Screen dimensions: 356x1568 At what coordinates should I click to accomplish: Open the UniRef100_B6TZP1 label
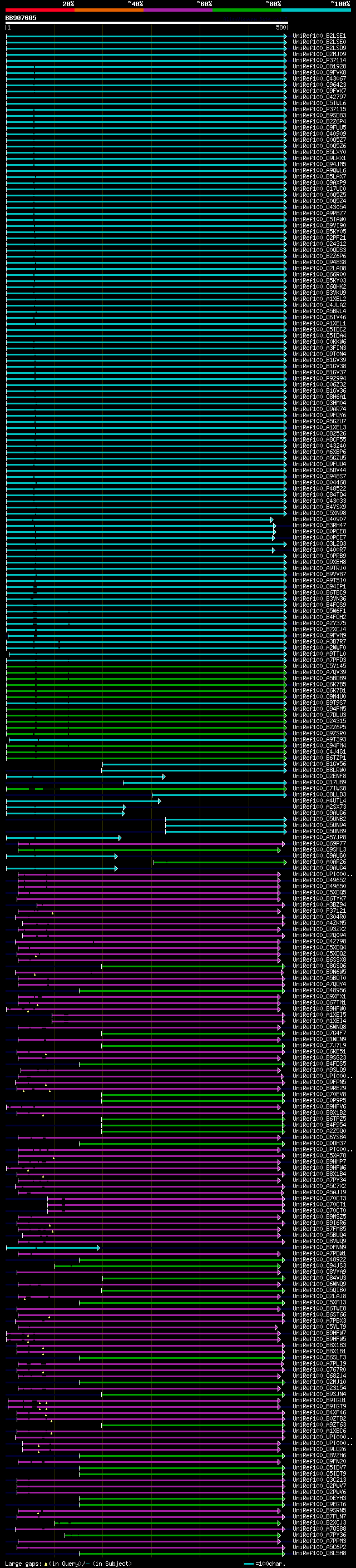[319, 758]
